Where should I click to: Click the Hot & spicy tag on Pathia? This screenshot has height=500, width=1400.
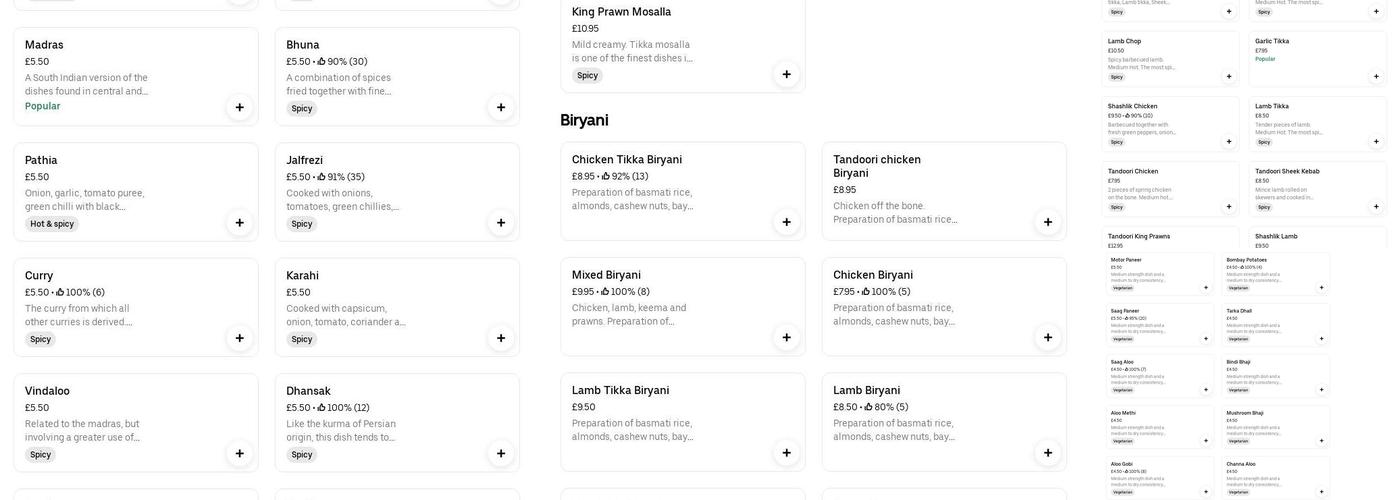tap(52, 224)
